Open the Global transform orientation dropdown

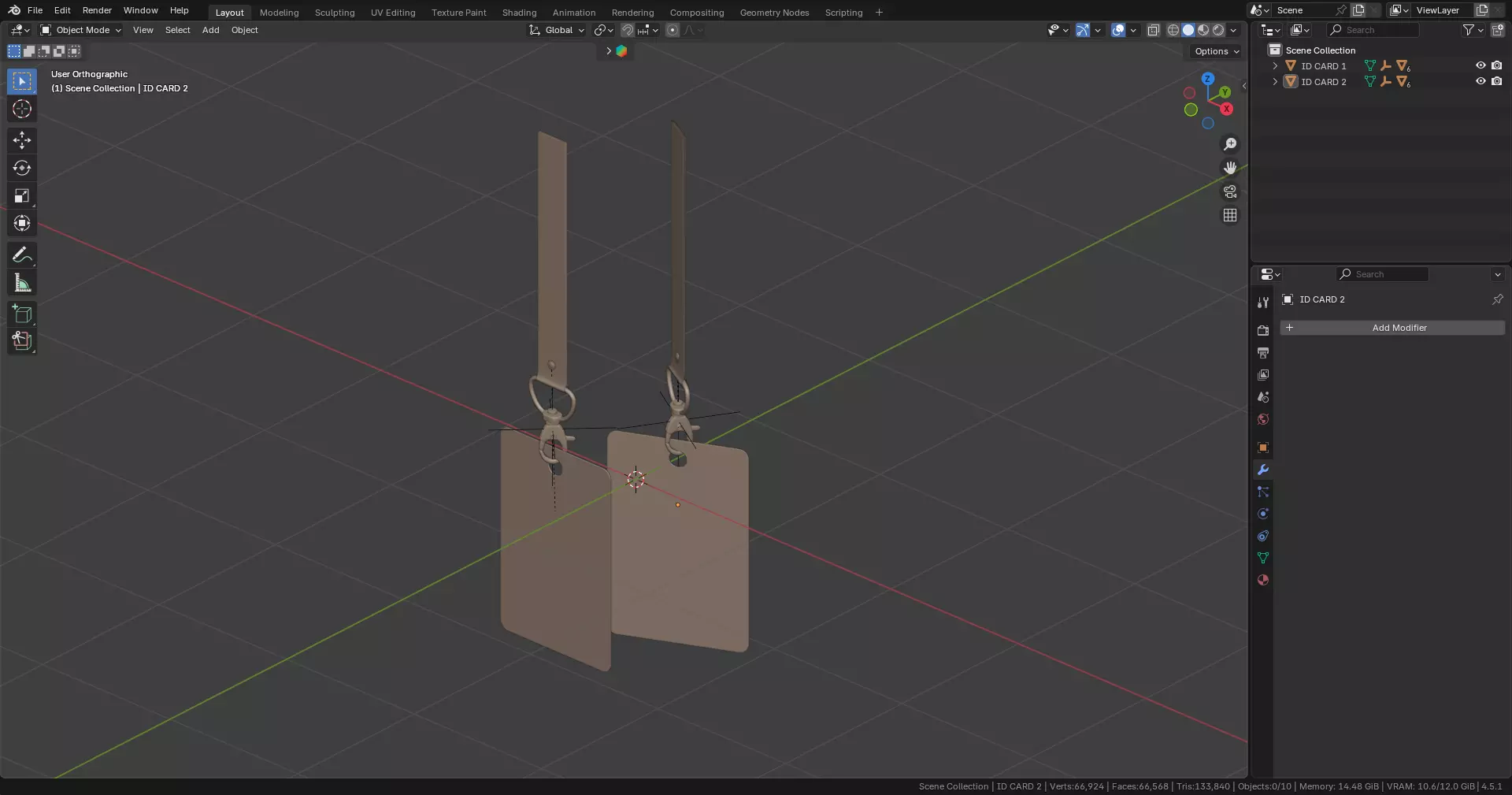point(557,30)
